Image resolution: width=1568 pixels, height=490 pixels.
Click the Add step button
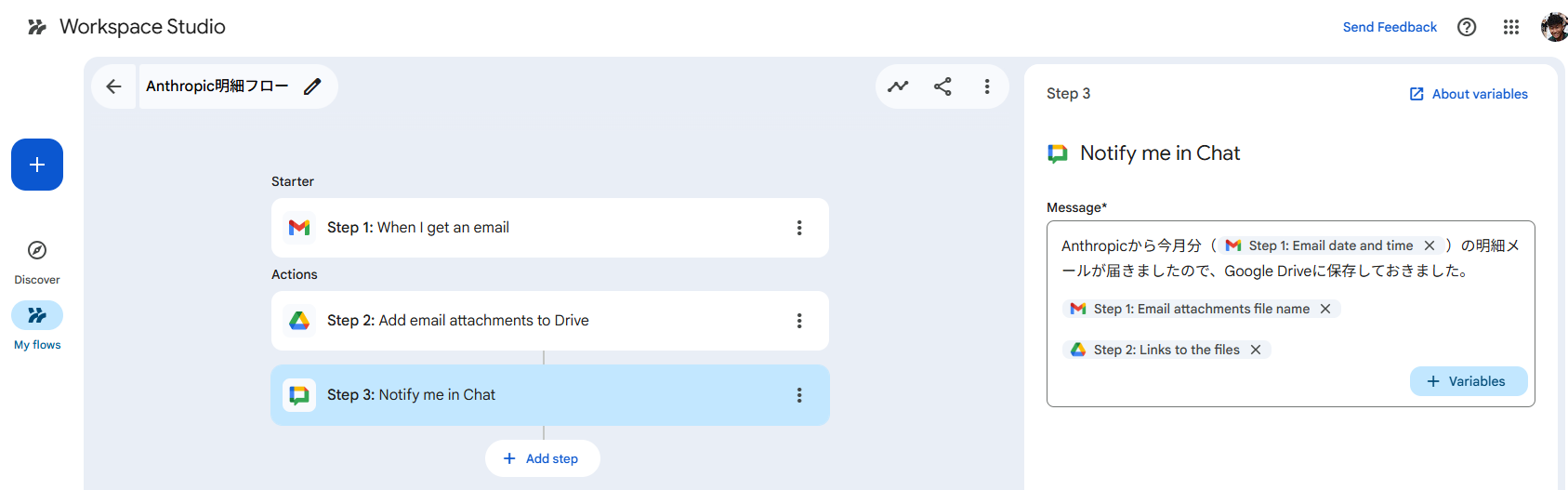(x=543, y=458)
